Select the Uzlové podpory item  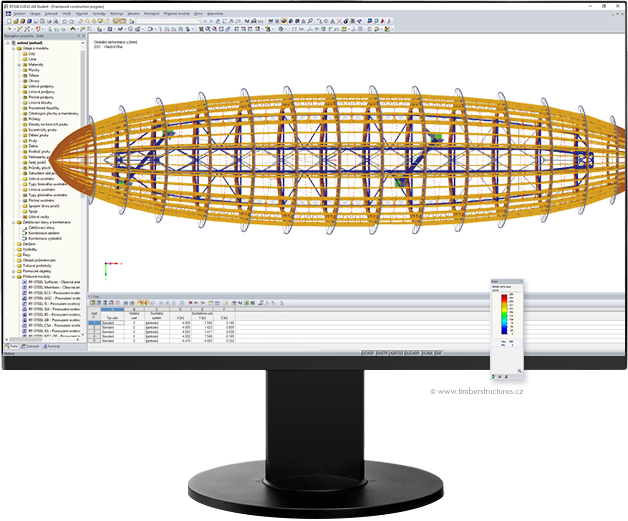pyautogui.click(x=41, y=86)
